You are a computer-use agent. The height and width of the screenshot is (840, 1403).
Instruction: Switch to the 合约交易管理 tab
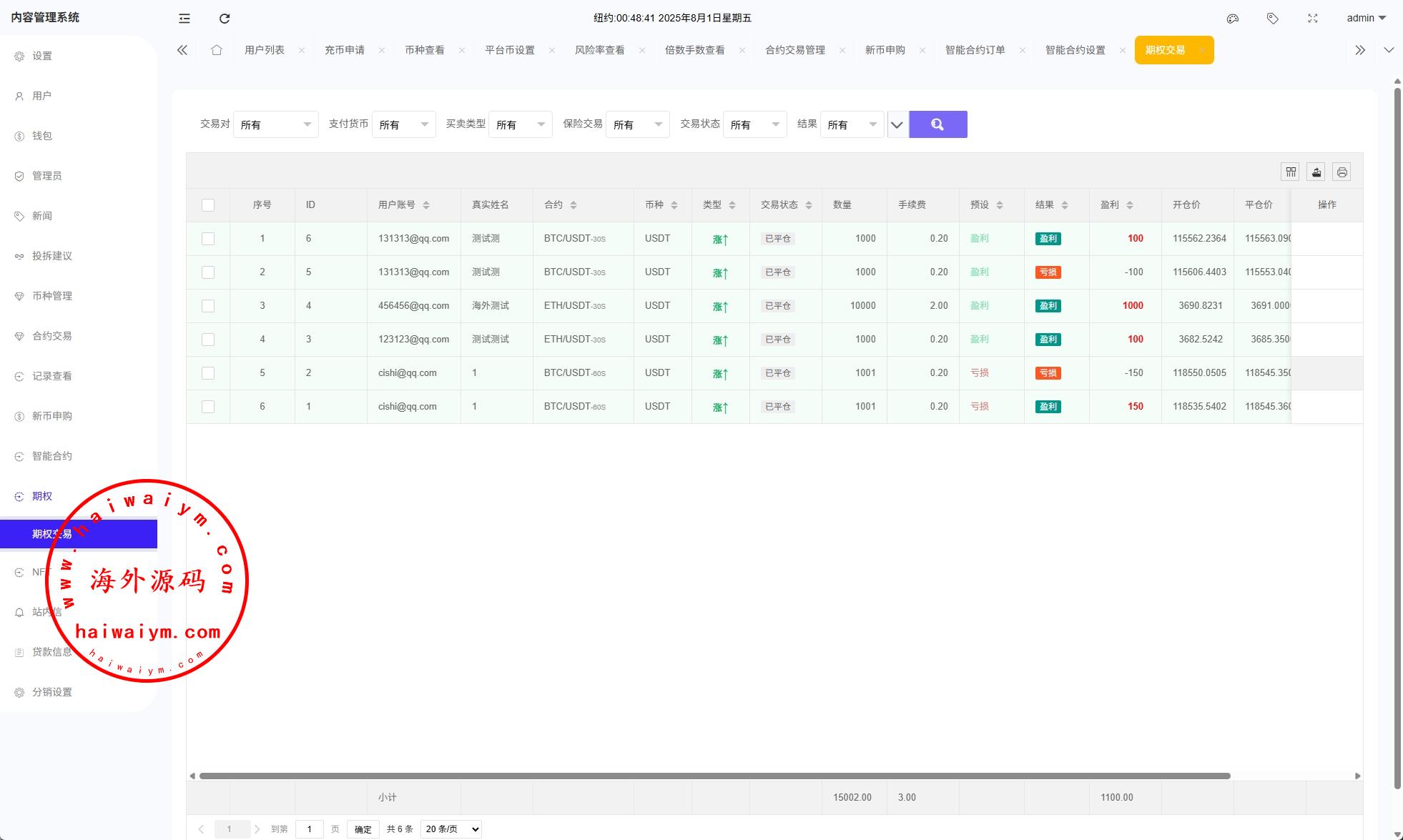(794, 50)
